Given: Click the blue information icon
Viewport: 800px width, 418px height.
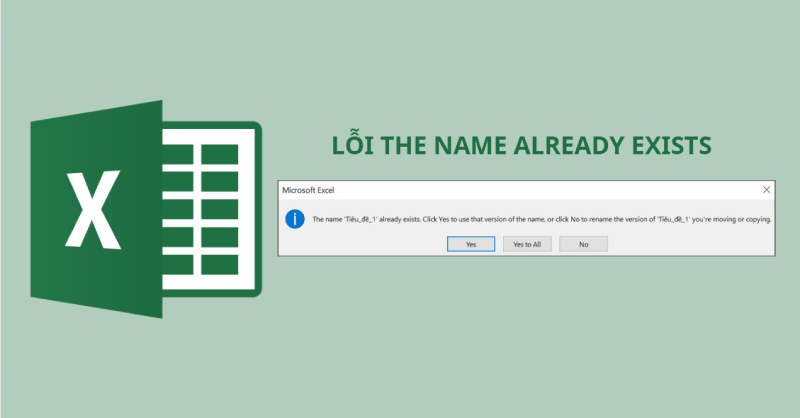Looking at the screenshot, I should 295,219.
